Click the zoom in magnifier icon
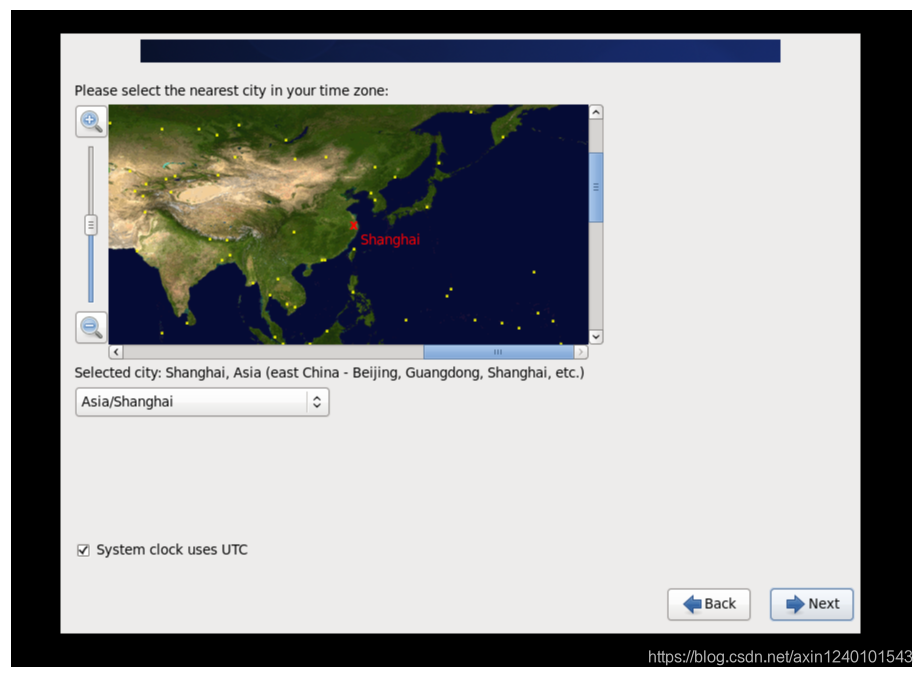923x676 pixels. 91,121
